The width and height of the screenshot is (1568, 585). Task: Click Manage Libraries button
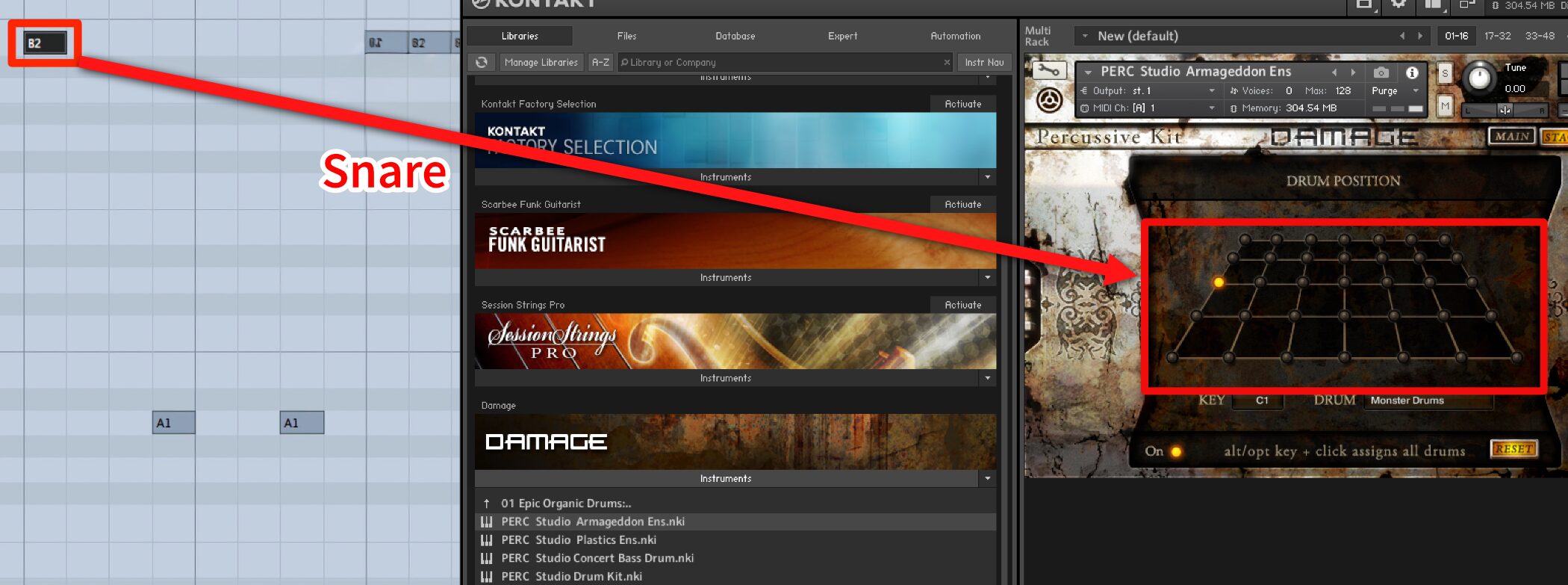coord(541,62)
